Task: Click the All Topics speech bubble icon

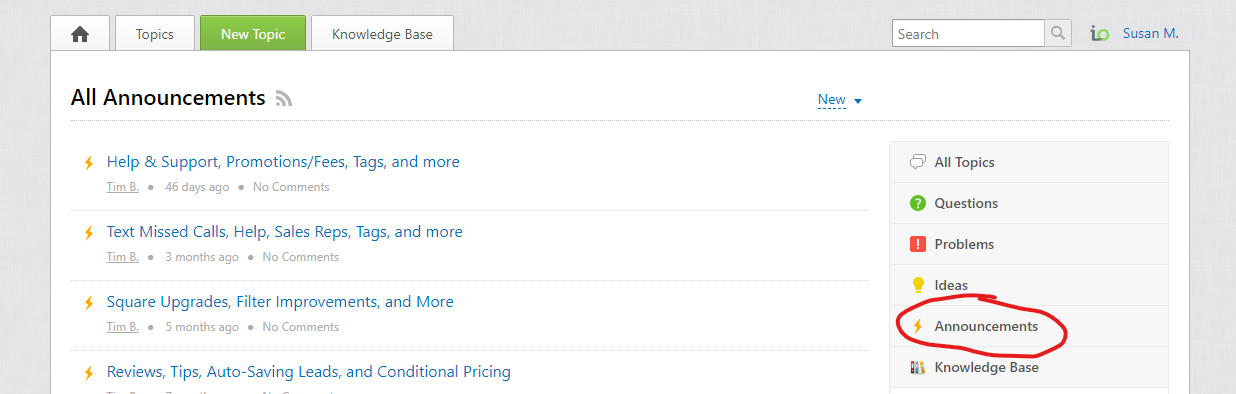Action: click(917, 162)
